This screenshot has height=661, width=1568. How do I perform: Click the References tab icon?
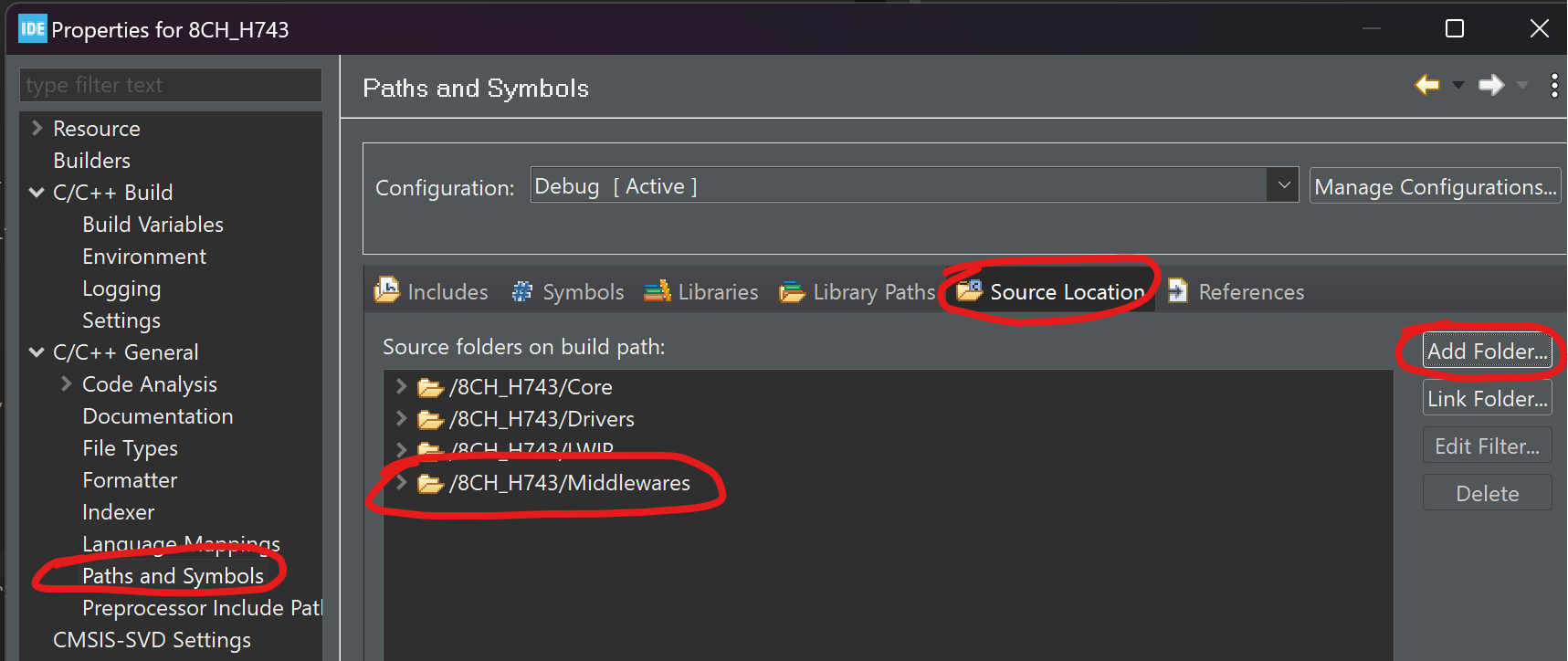pyautogui.click(x=1178, y=290)
